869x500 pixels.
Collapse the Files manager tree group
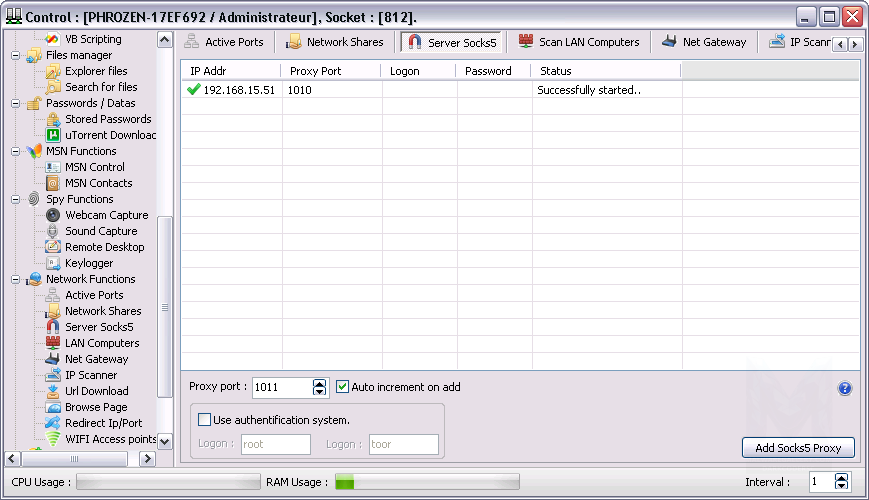coord(16,55)
